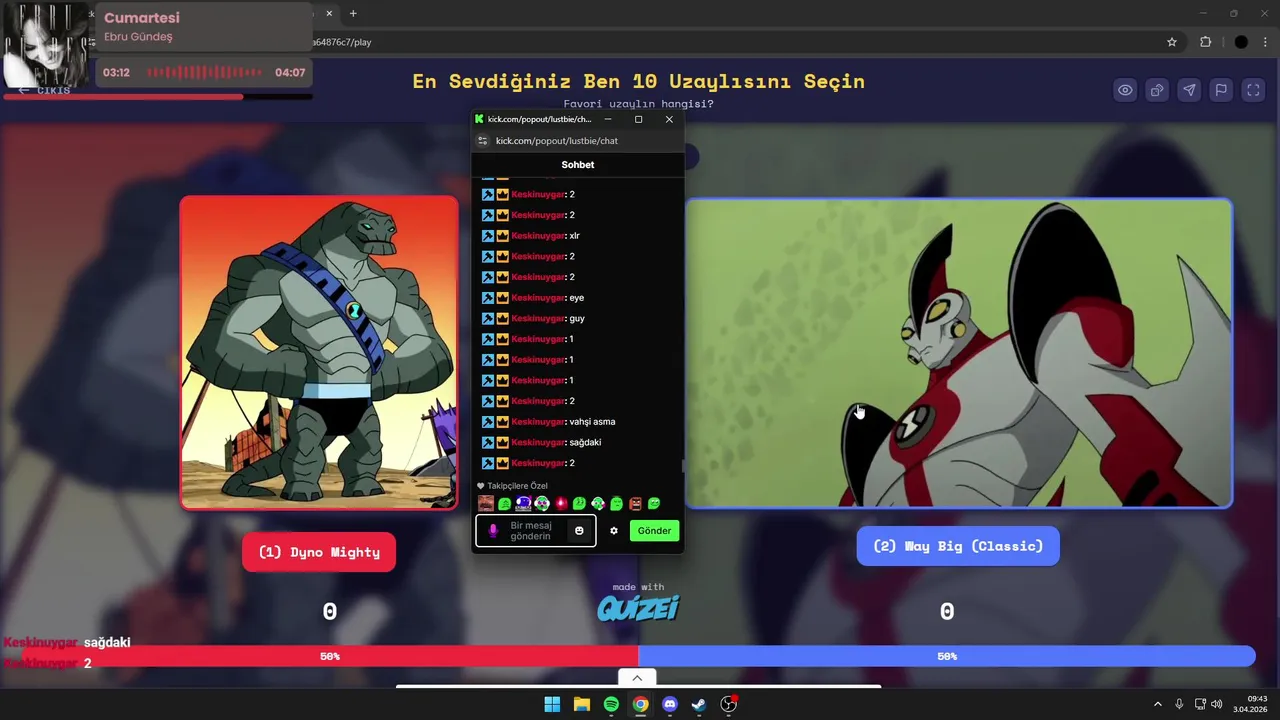This screenshot has width=1280, height=720.
Task: Expand the bottom panel chevron-up handle
Action: click(x=637, y=678)
